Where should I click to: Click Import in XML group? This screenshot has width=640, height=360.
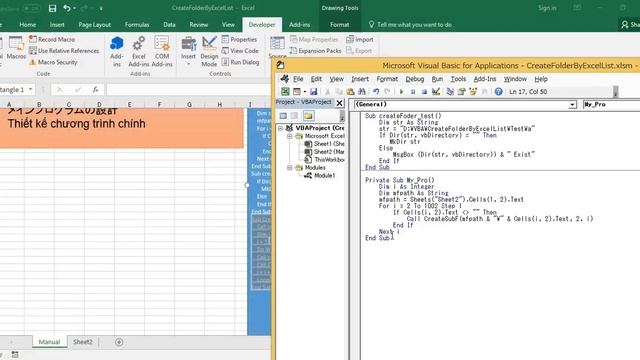pyautogui.click(x=360, y=39)
